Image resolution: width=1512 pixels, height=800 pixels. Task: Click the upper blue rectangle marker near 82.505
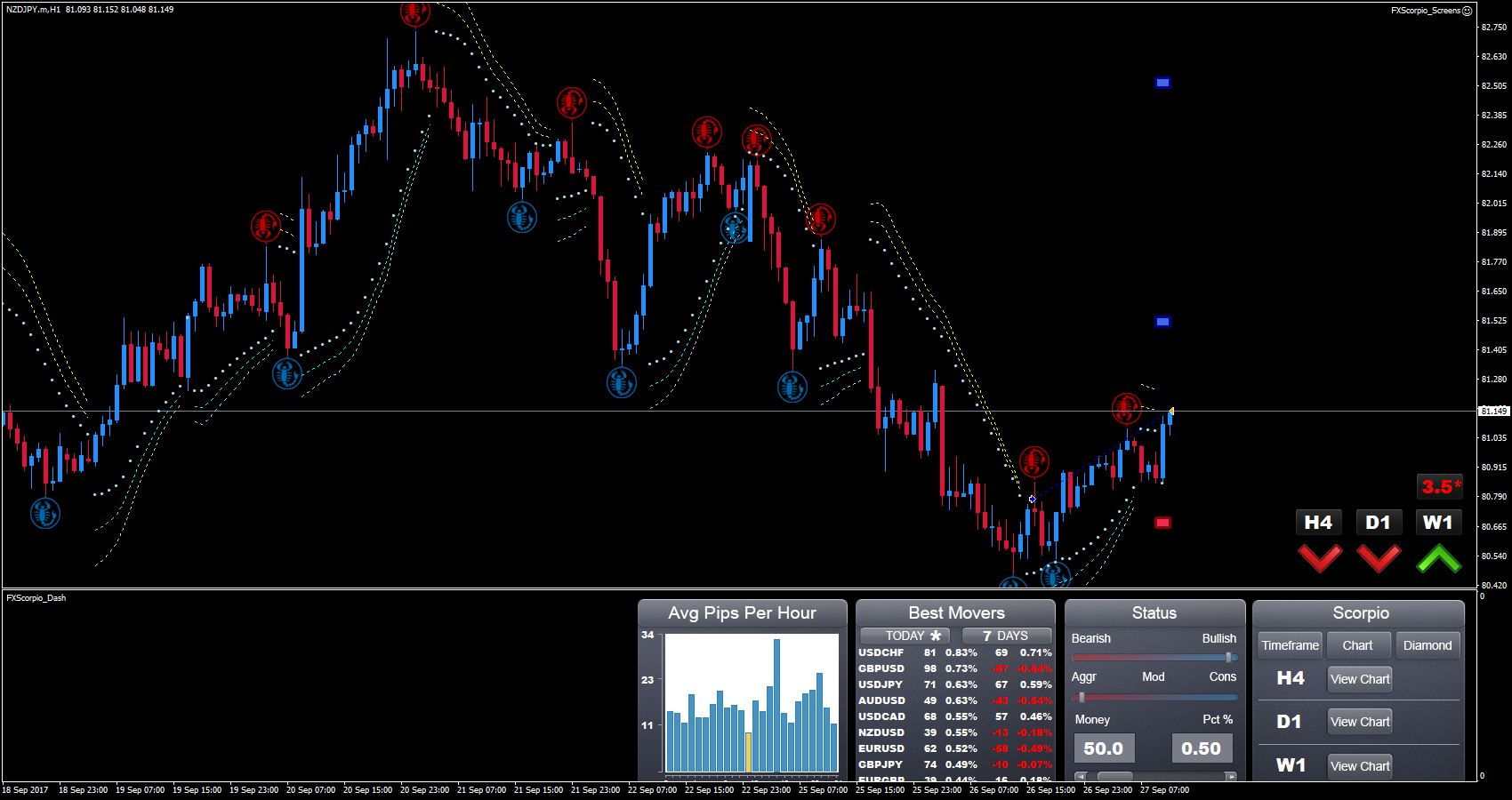pos(1162,83)
